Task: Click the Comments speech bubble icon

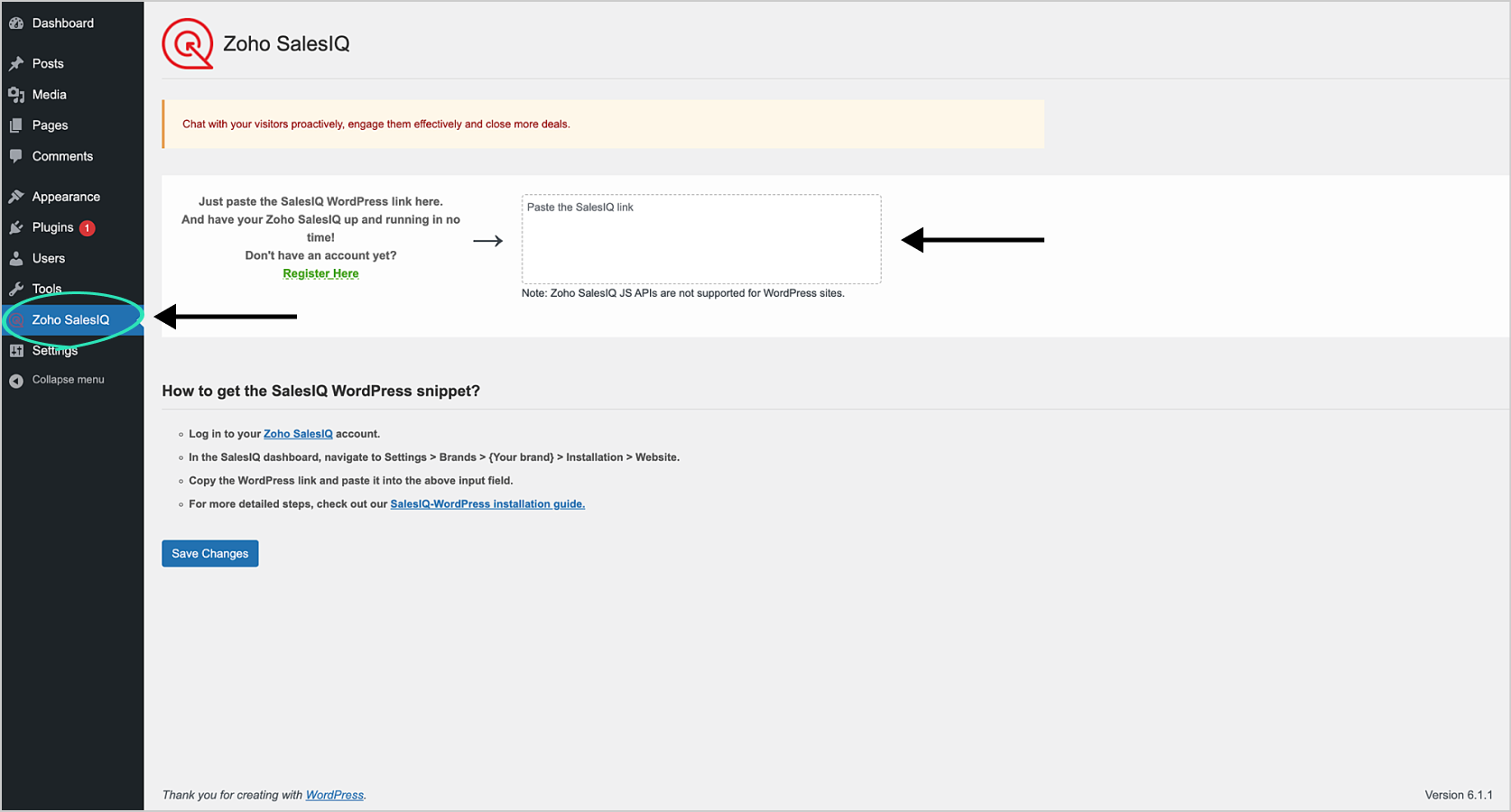Action: pyautogui.click(x=16, y=156)
